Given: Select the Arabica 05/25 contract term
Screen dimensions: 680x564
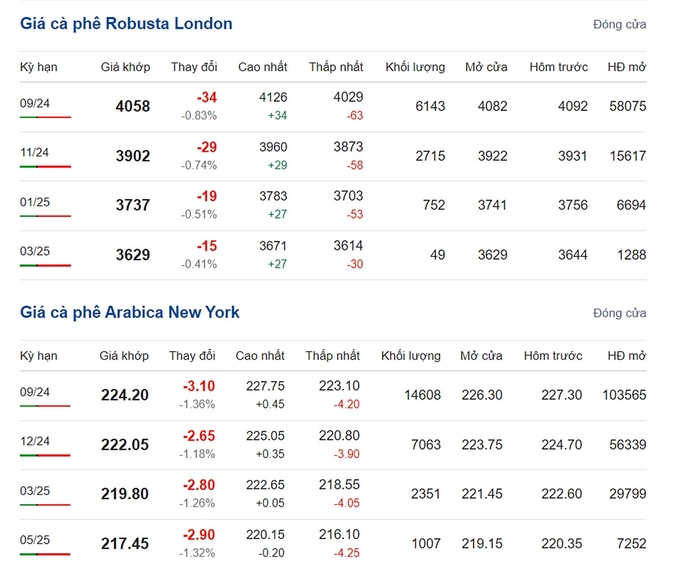Looking at the screenshot, I should pyautogui.click(x=35, y=540).
